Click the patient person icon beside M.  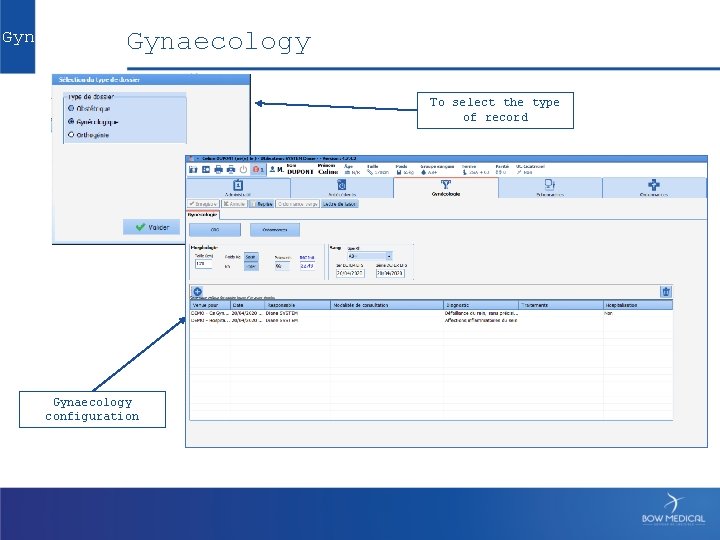pyautogui.click(x=272, y=169)
